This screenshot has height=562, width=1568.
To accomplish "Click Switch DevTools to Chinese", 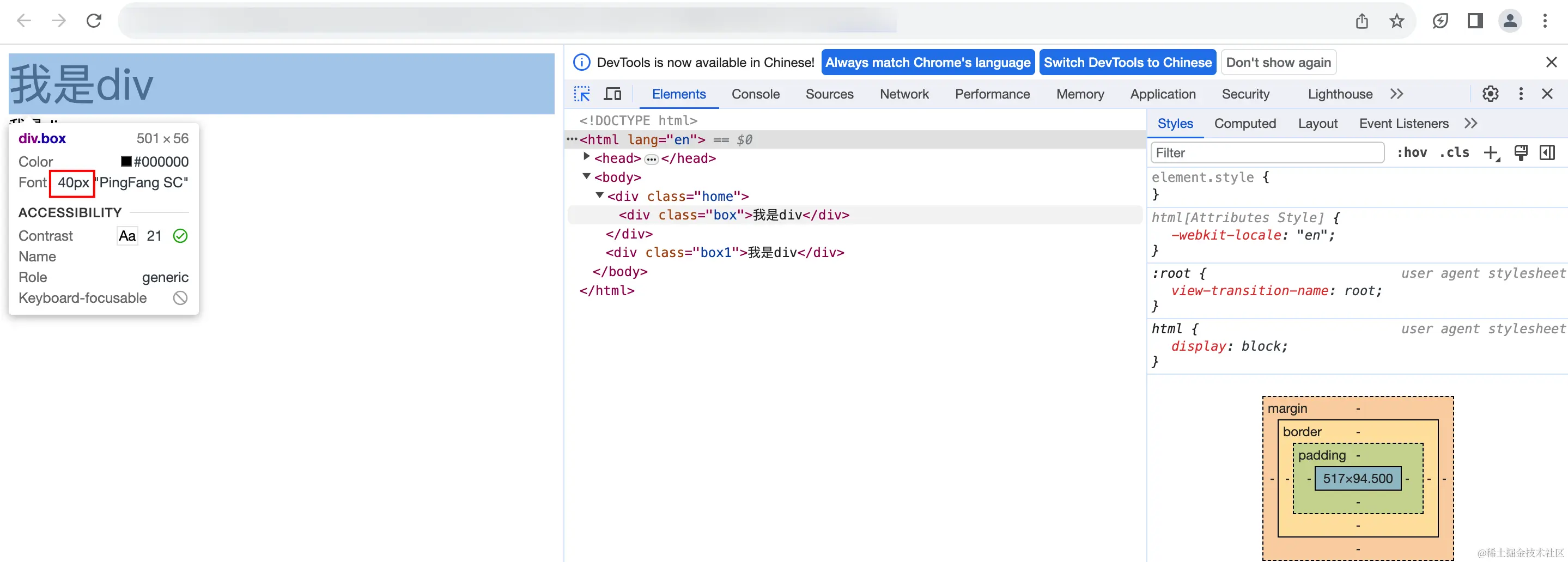I will (1127, 62).
